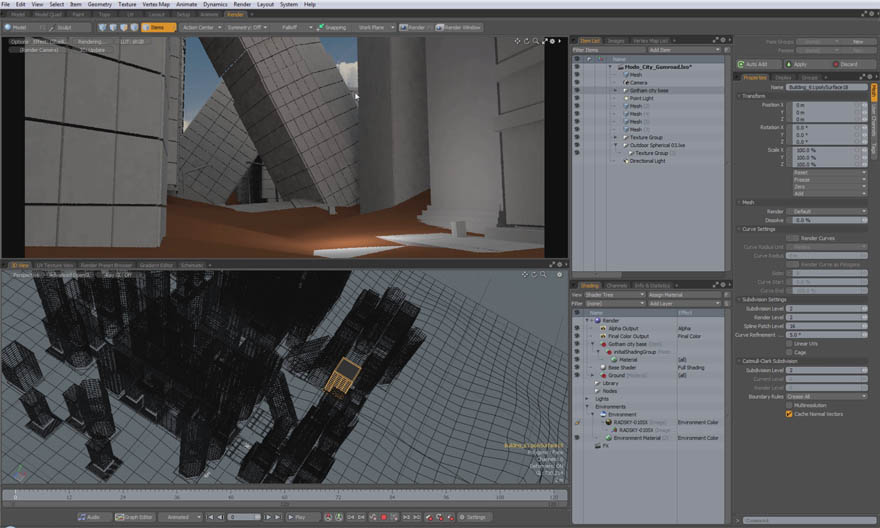Screen dimensions: 880x528
Task: Open the System menu
Action: (289, 4)
